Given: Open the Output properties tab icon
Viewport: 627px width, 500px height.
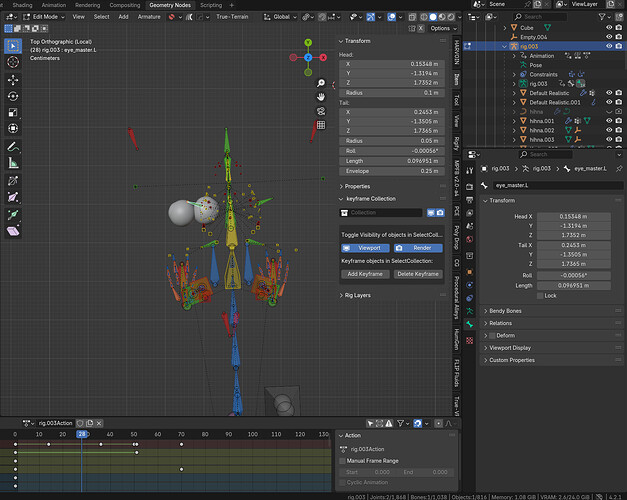Looking at the screenshot, I should pyautogui.click(x=469, y=200).
